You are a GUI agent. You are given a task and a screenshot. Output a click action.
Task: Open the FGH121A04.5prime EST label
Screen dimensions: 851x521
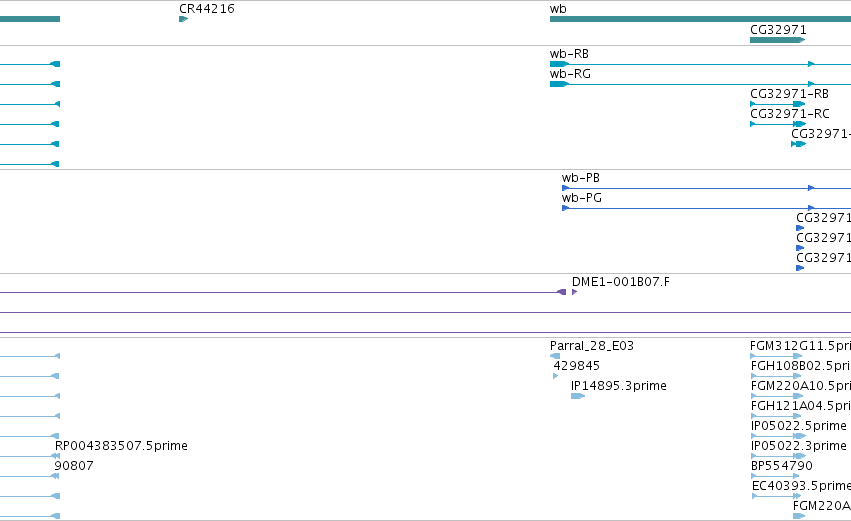pos(801,406)
